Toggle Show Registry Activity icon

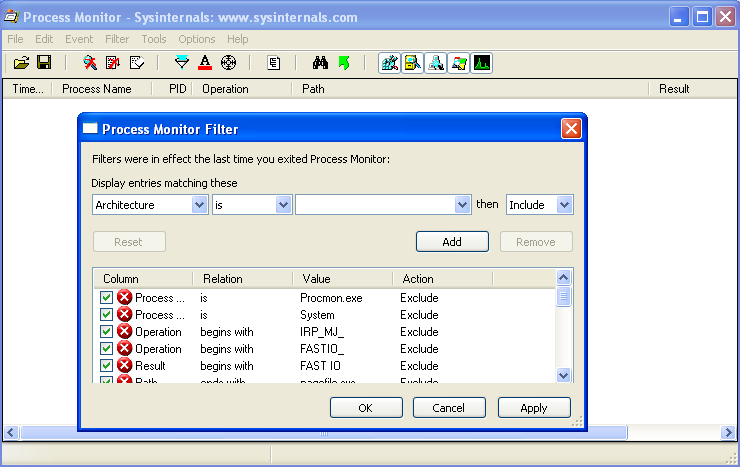(x=390, y=63)
